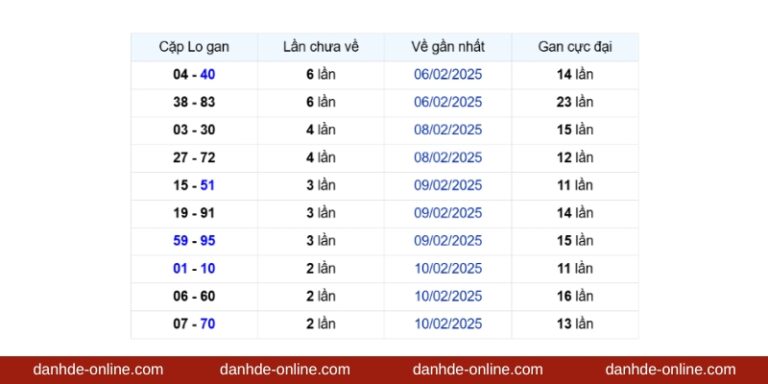
Task: Select the pair cell '38 - 83'
Action: 194,102
